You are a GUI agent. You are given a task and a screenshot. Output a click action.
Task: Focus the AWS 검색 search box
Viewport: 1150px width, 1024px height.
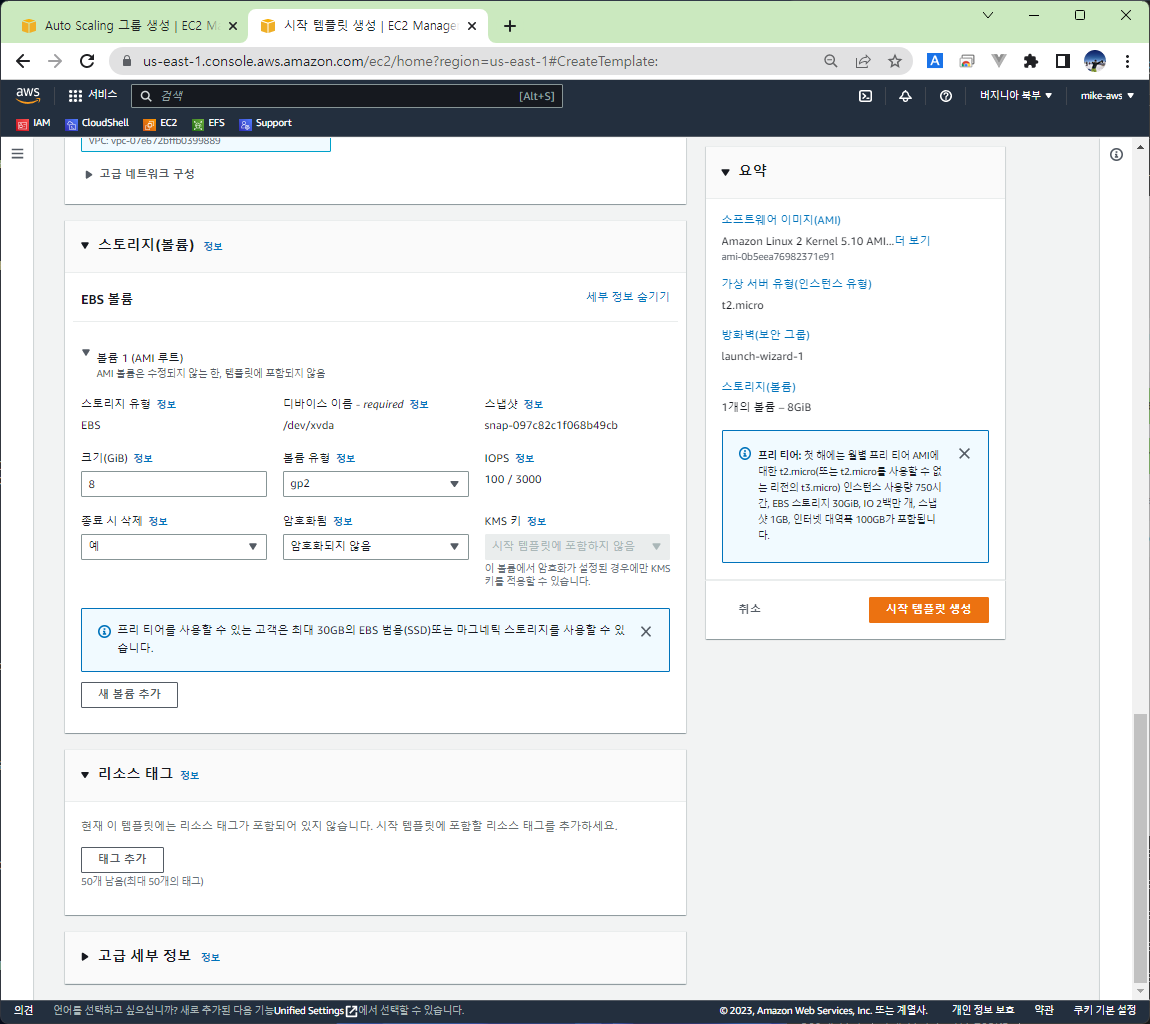(347, 96)
